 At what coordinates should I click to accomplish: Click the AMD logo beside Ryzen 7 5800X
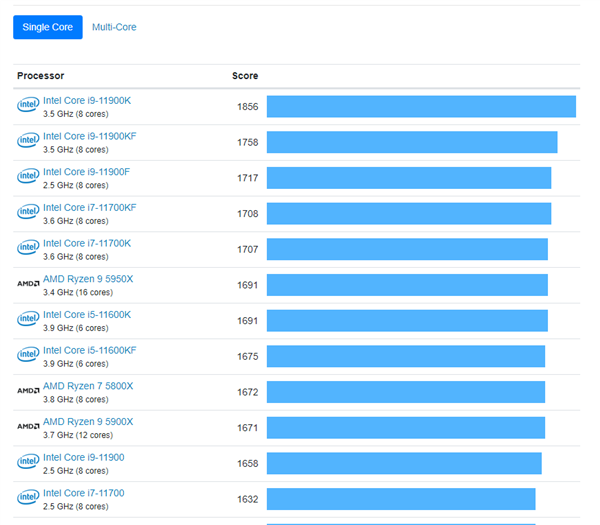(x=28, y=391)
